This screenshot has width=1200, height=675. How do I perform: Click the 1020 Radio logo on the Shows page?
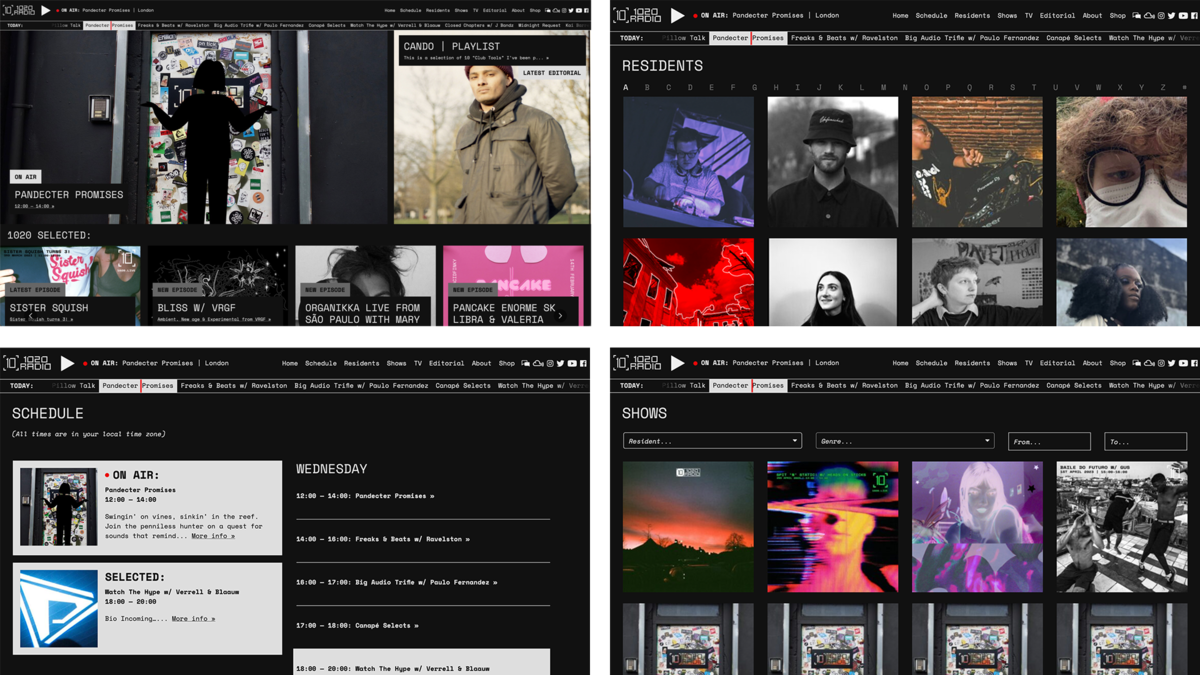coord(637,363)
